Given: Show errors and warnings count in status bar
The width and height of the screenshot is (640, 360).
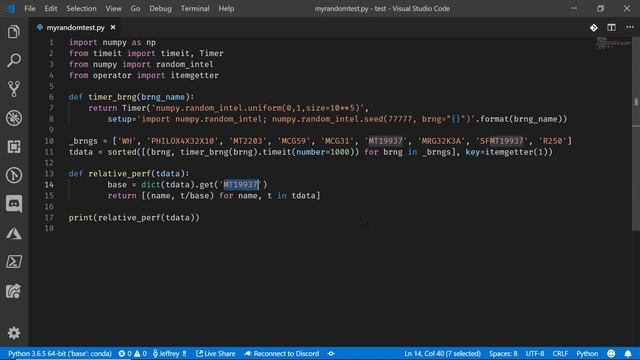Looking at the screenshot, I should click(133, 353).
